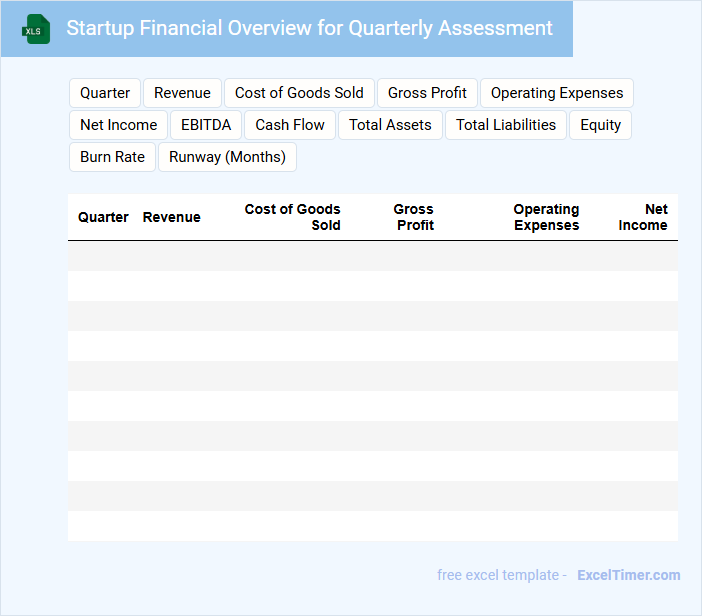Click the Operating Expenses tag
This screenshot has width=702, height=616.
pos(556,93)
